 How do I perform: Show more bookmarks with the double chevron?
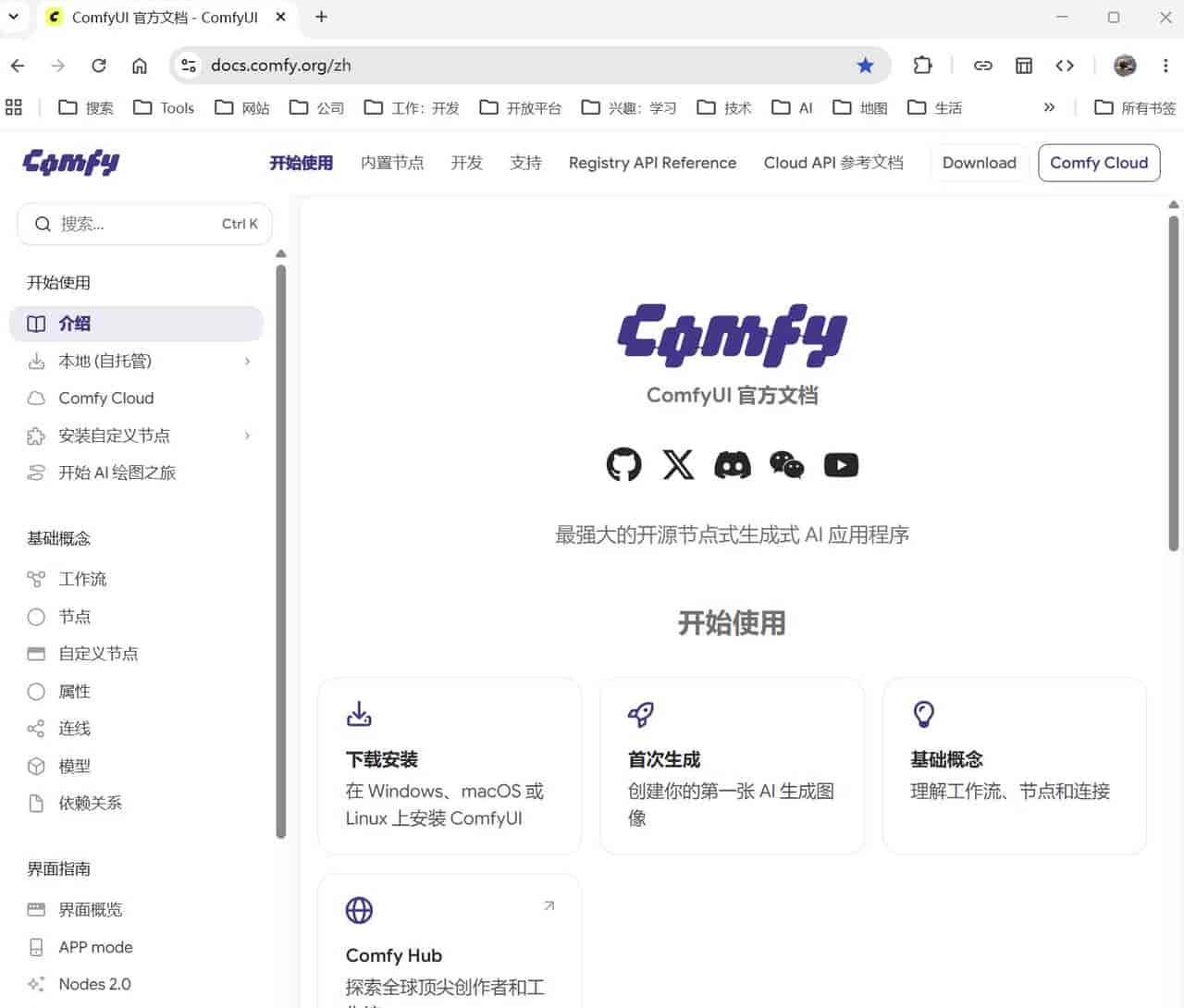(x=1049, y=107)
